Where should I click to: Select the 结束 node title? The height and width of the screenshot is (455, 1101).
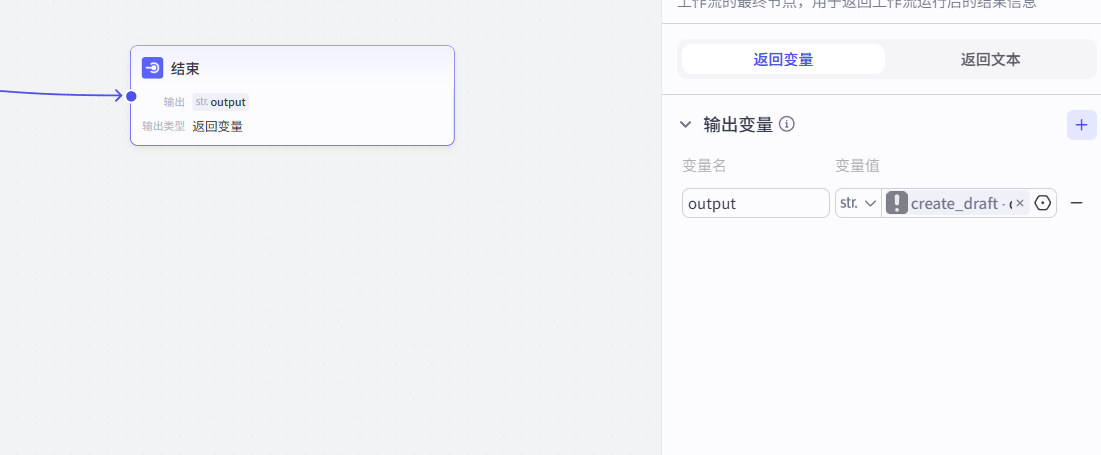(185, 68)
